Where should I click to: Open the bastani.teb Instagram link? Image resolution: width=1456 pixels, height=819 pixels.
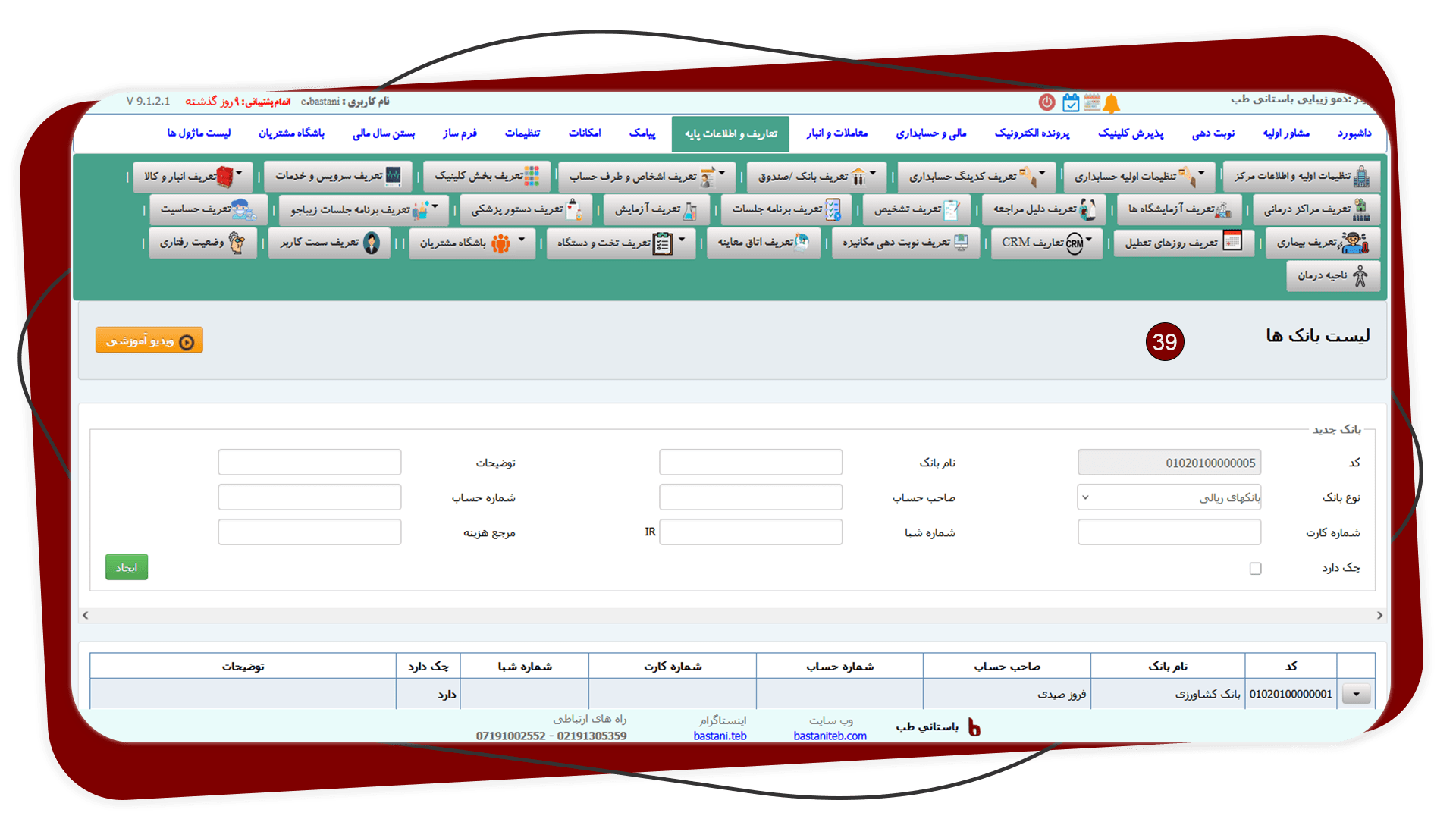pyautogui.click(x=720, y=736)
